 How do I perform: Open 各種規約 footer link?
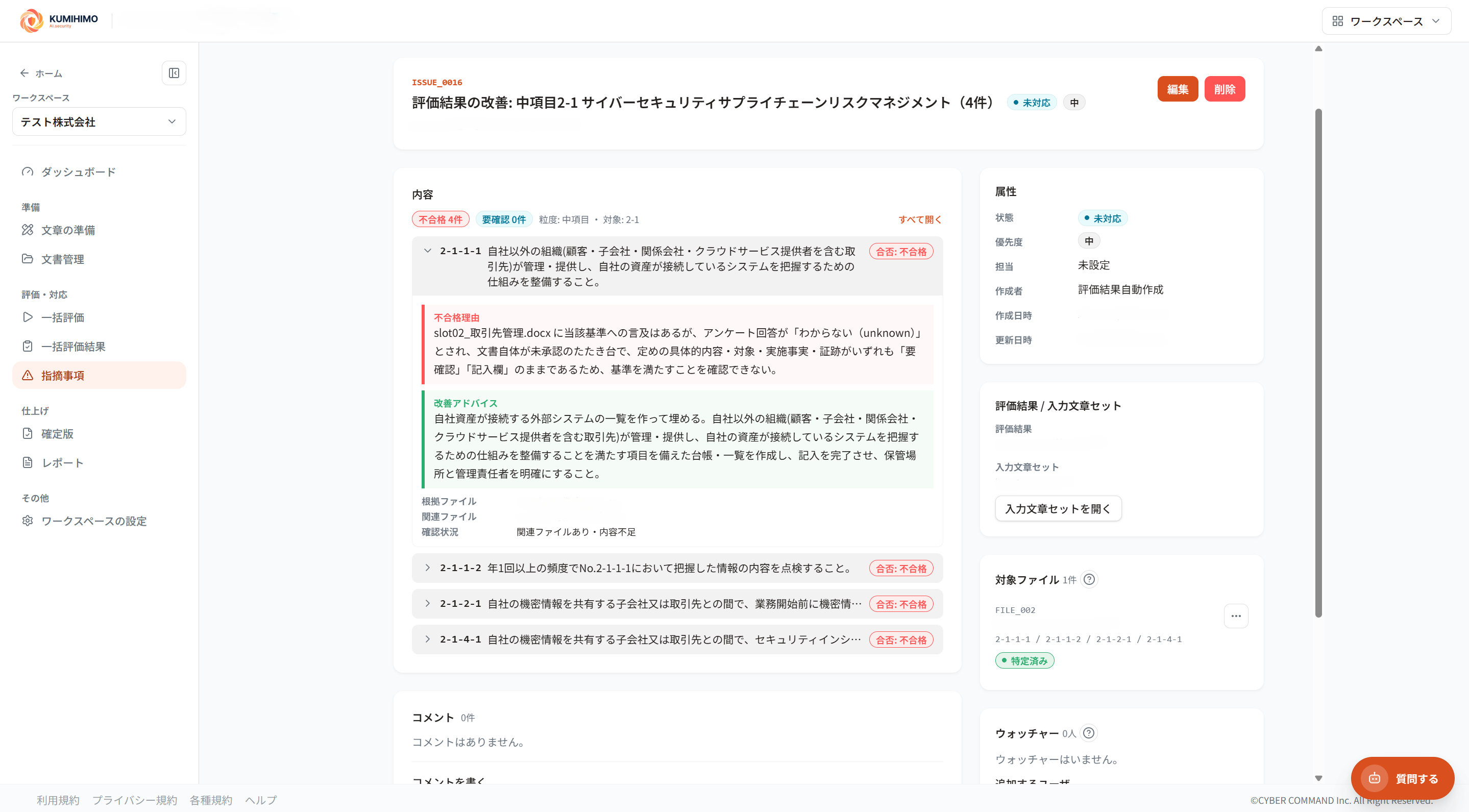point(211,800)
